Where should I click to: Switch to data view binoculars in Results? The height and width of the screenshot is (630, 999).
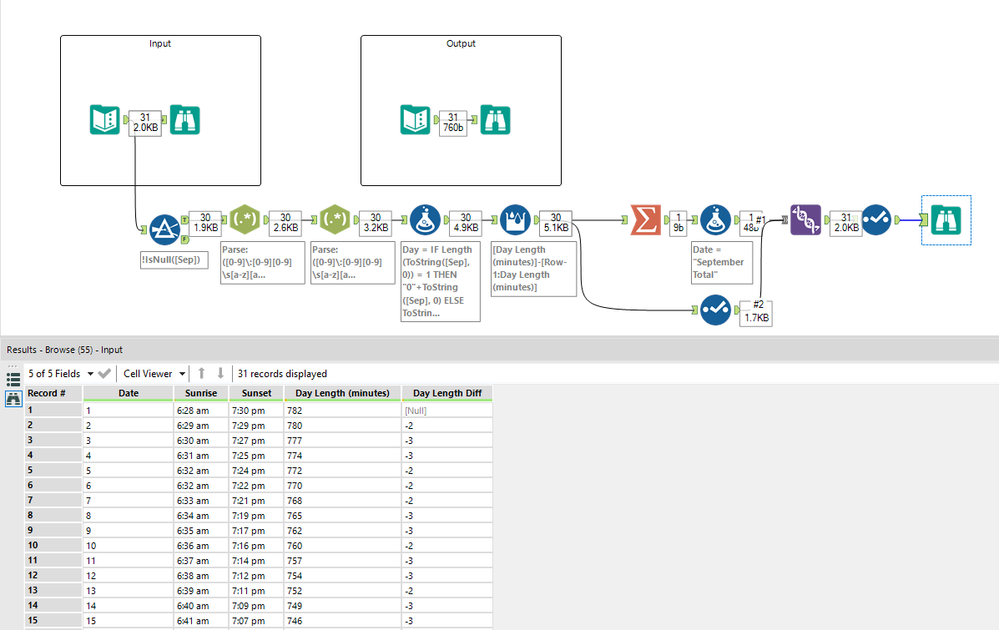(x=13, y=399)
